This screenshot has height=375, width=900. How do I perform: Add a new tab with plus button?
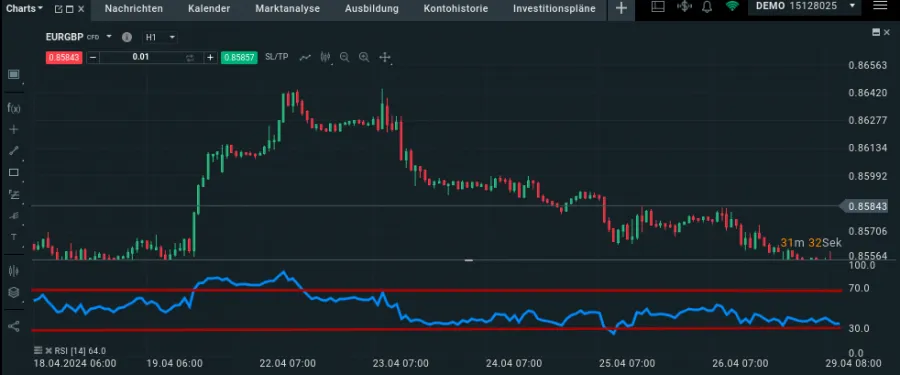click(x=621, y=9)
